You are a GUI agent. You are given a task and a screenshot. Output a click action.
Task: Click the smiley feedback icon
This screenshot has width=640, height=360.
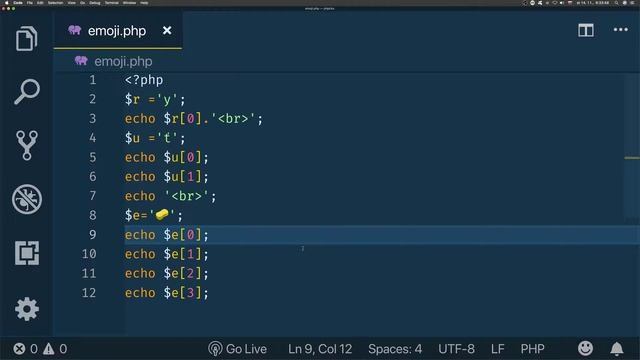coord(585,348)
